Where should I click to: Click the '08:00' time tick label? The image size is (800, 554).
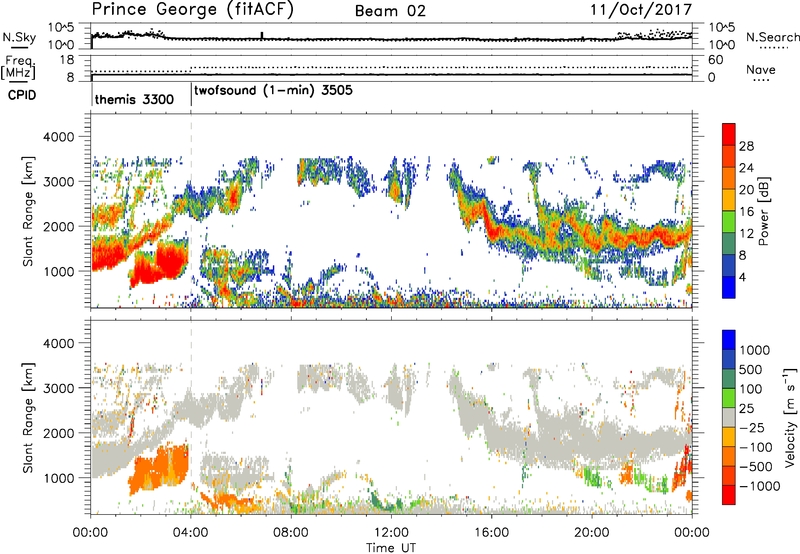tap(291, 533)
